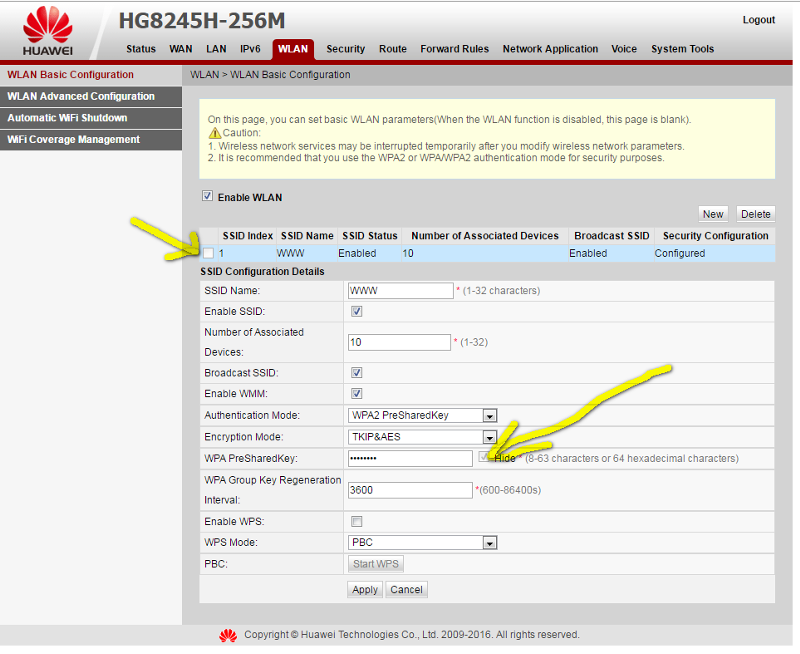
Task: Open the IPv6 tab
Action: click(x=251, y=49)
